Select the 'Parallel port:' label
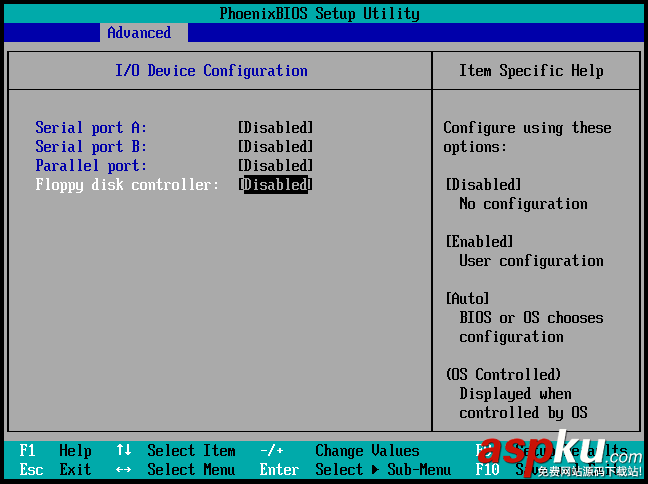This screenshot has height=484, width=648. [91, 165]
